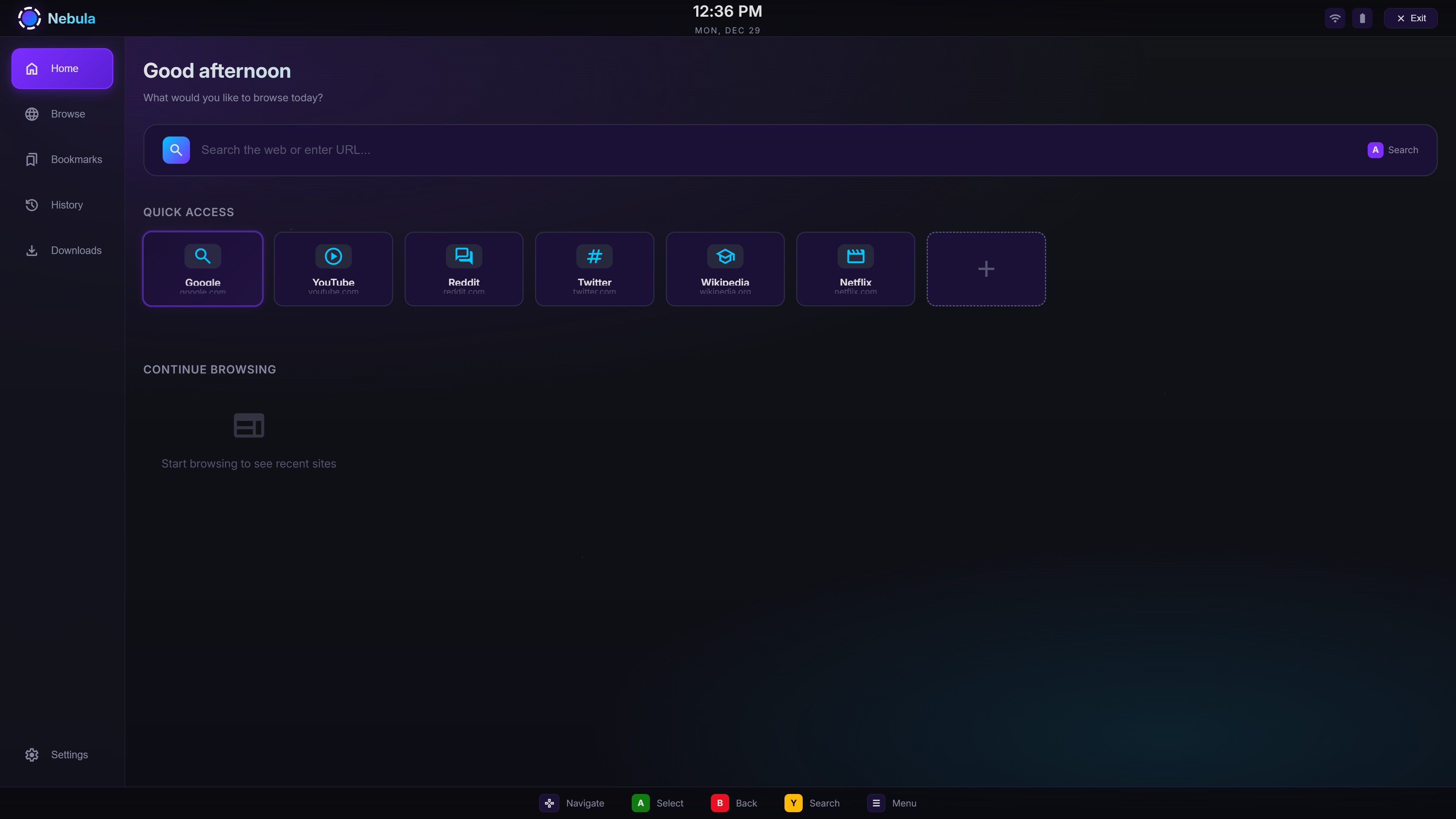Click the battery status indicator
1456x819 pixels.
[1363, 17]
